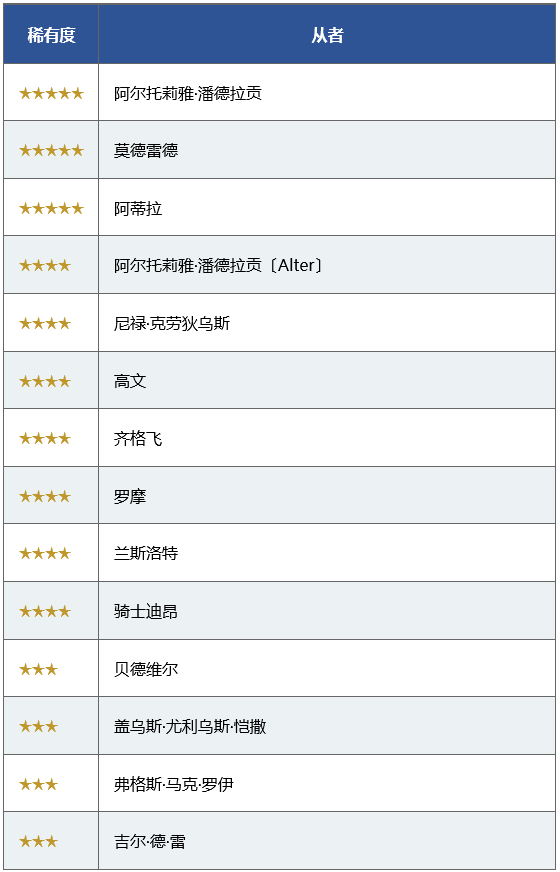Image resolution: width=560 pixels, height=872 pixels.
Task: Click the star rating for 高文
Action: click(45, 381)
